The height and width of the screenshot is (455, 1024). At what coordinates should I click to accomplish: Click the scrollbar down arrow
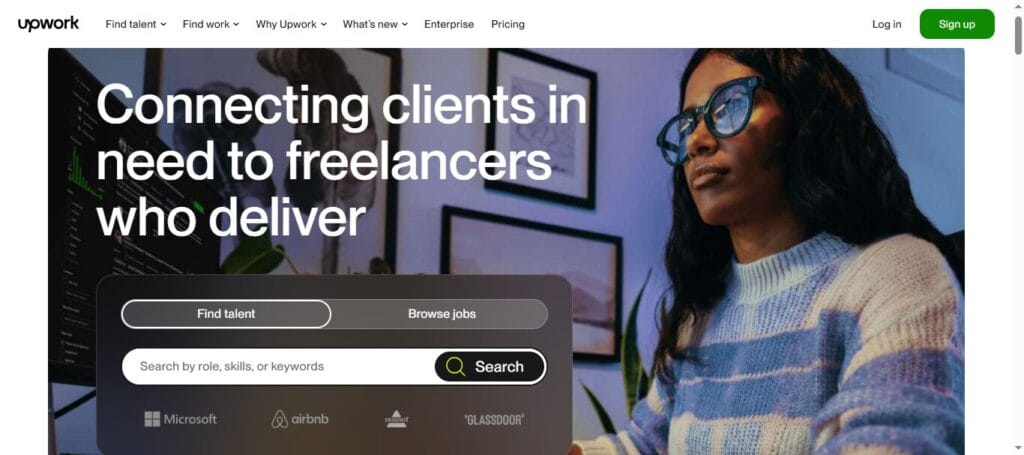pos(1018,448)
